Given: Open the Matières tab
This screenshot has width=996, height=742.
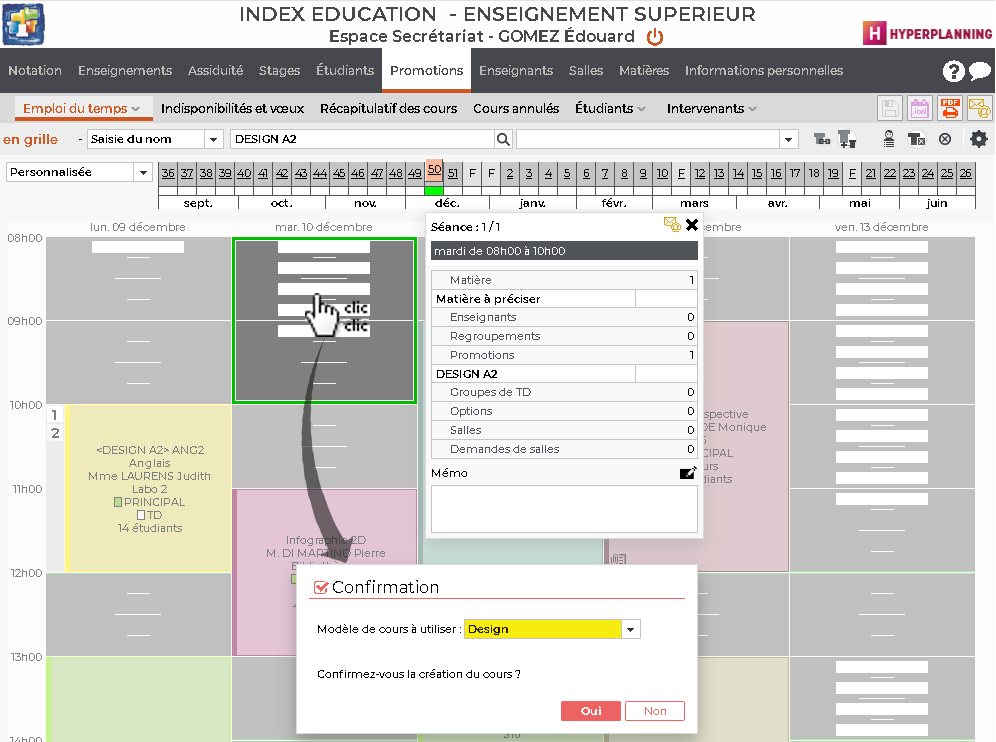Looking at the screenshot, I should [x=644, y=71].
